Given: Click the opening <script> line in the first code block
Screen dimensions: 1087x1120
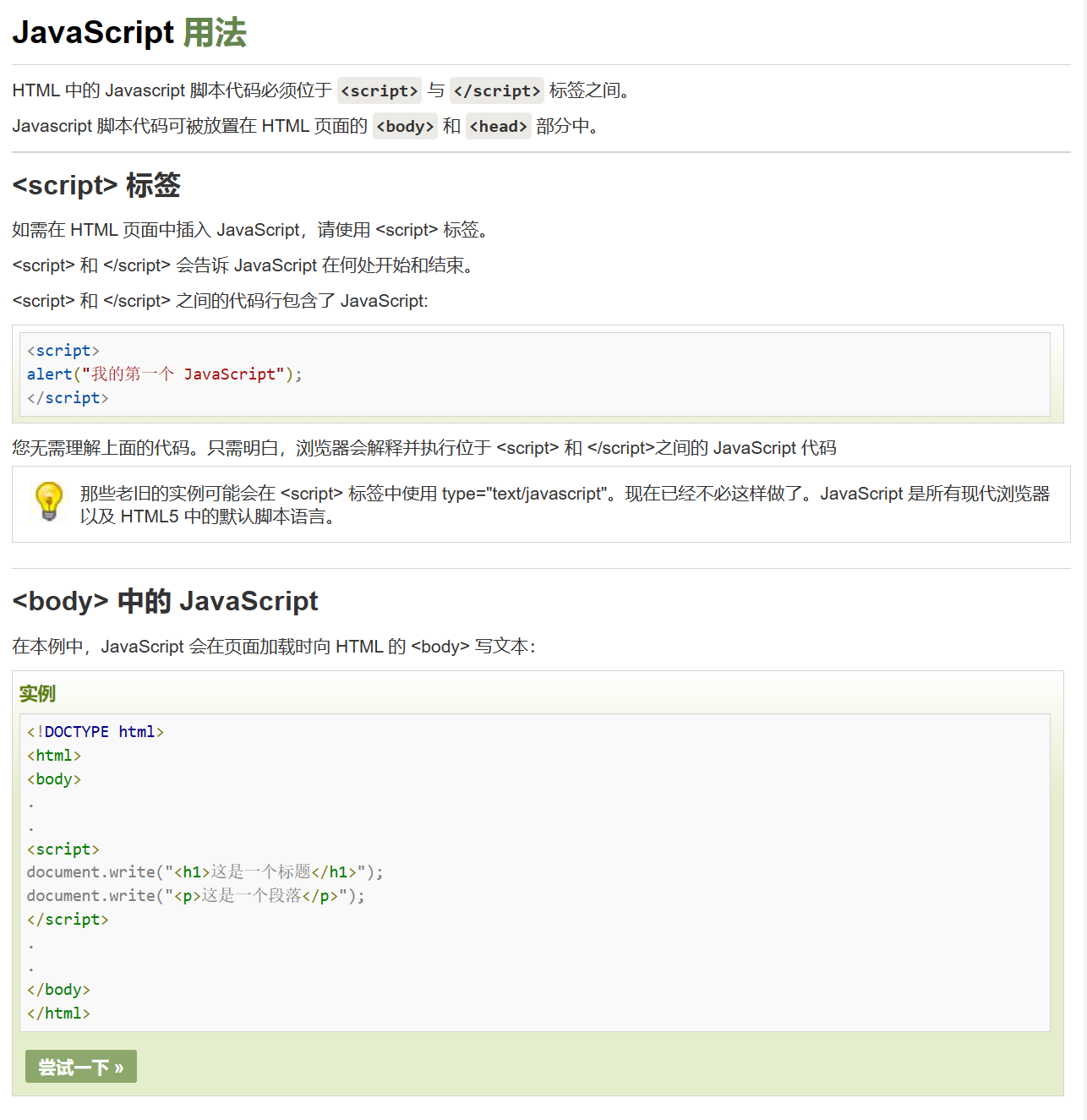Looking at the screenshot, I should click(x=63, y=351).
